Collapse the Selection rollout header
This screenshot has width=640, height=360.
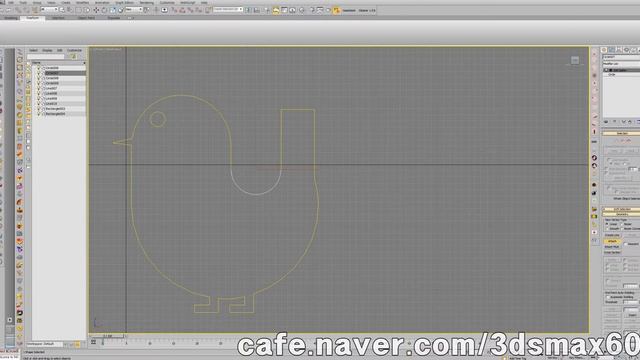(x=621, y=133)
